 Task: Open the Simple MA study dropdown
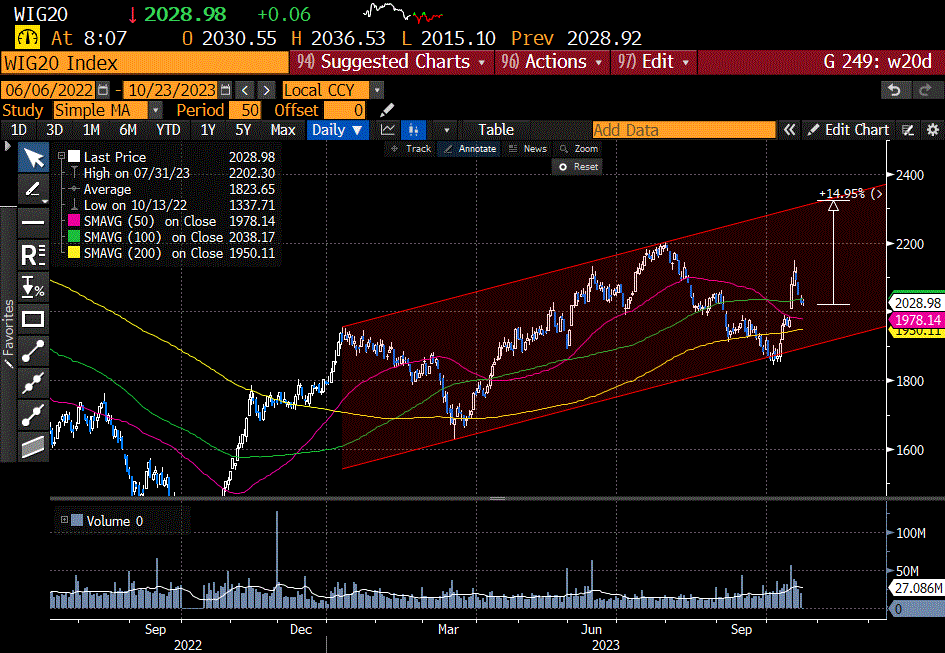coord(155,110)
